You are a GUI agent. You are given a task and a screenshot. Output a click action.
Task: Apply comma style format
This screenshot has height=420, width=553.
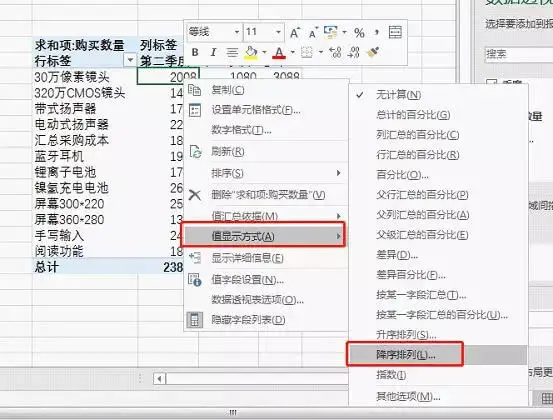point(377,33)
